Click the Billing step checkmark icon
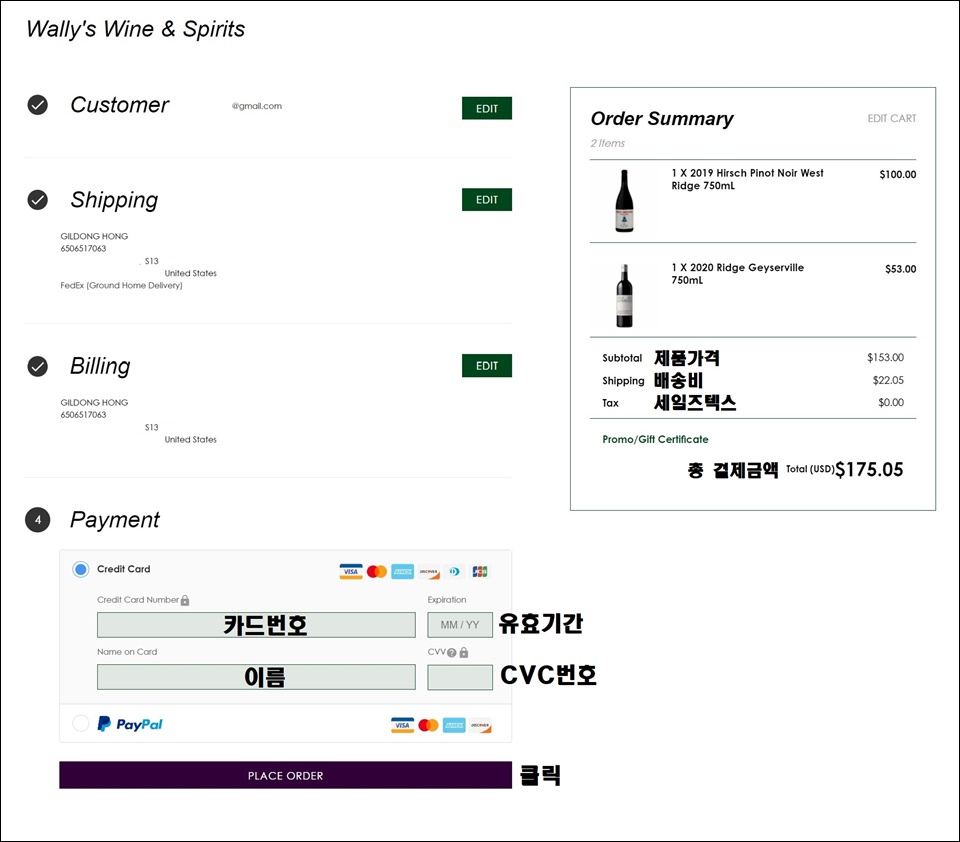Screen dimensions: 960x842 pos(37,366)
